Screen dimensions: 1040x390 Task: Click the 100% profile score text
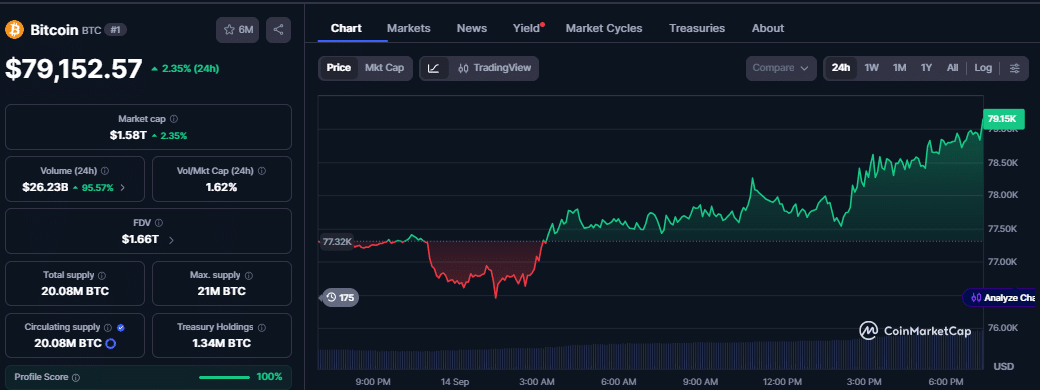tap(269, 377)
